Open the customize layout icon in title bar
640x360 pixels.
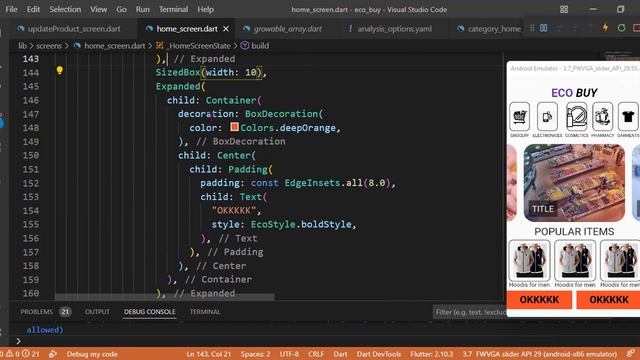click(564, 9)
